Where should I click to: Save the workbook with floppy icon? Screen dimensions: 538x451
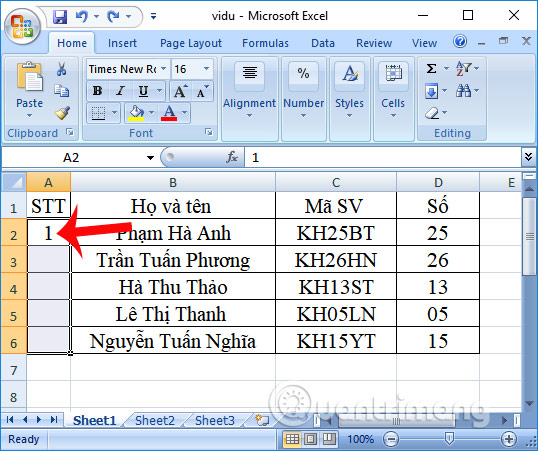60,16
